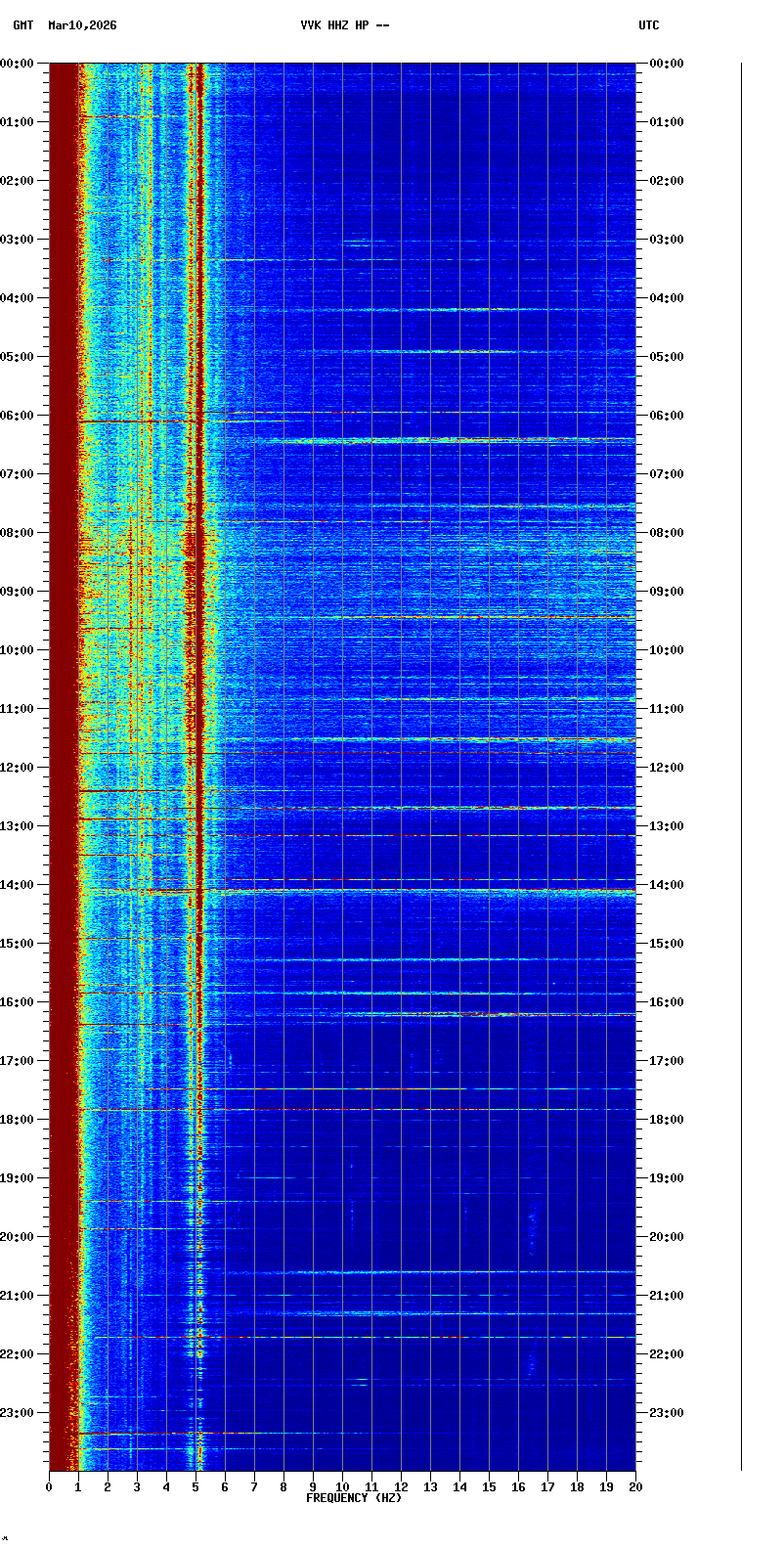Click the 15:00 label on right axis
The width and height of the screenshot is (784, 1549).
(667, 944)
